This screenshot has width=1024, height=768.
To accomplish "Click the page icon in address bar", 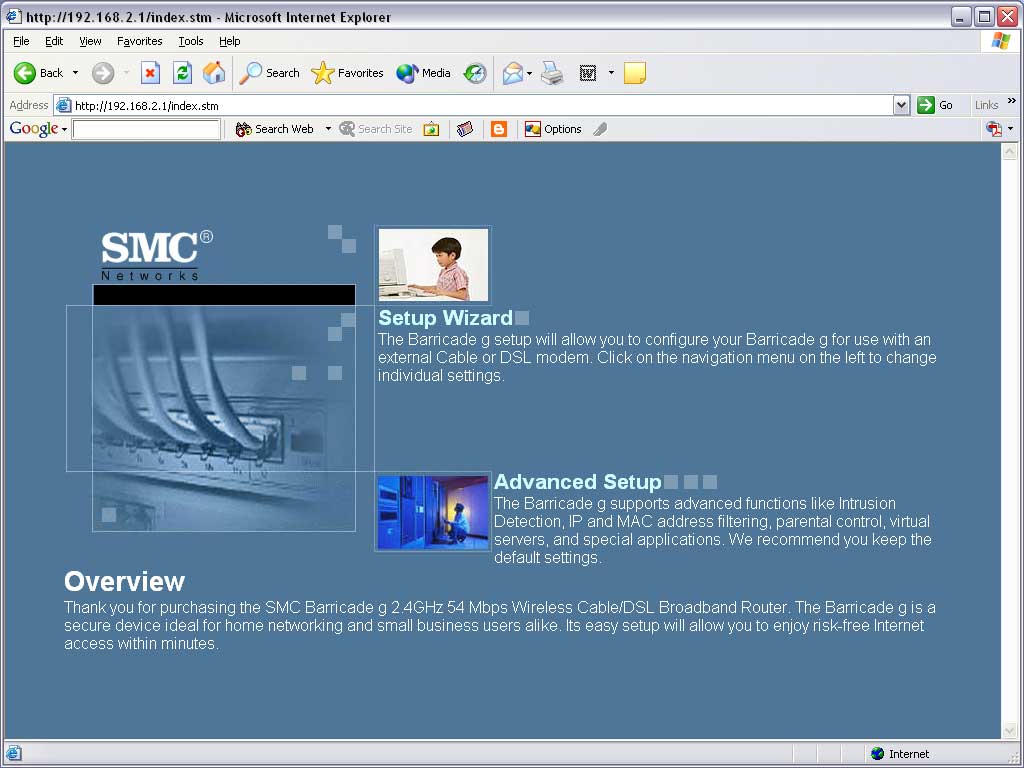I will tap(63, 105).
